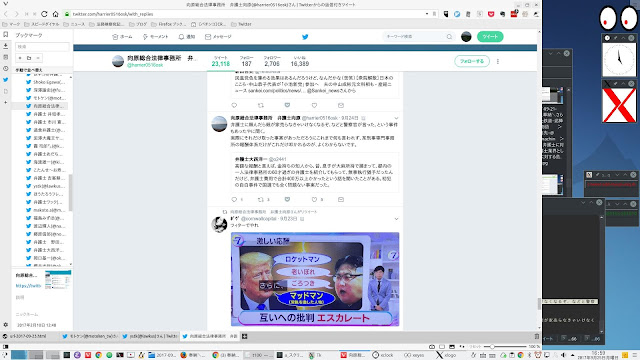
Task: Toggle pin on the xclock window titlebar
Action: point(616,38)
